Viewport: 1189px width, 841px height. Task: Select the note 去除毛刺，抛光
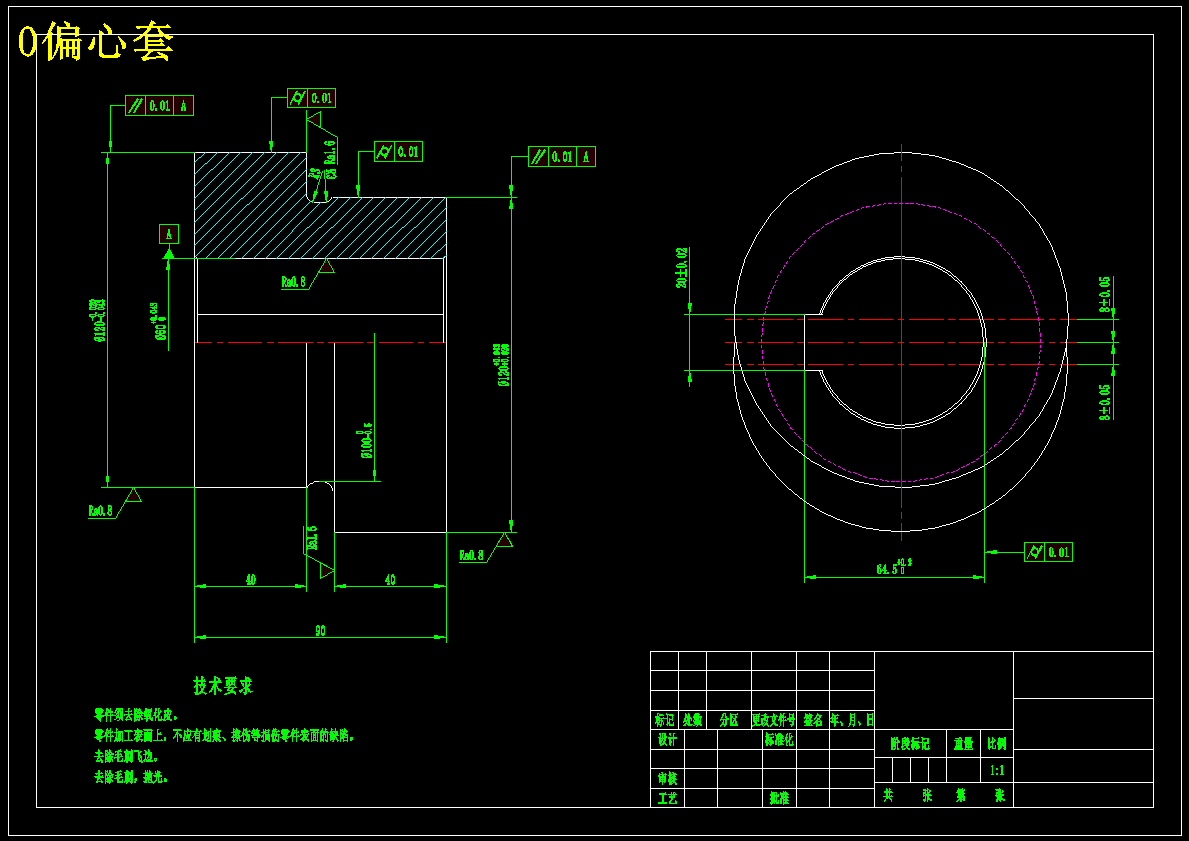coord(130,777)
